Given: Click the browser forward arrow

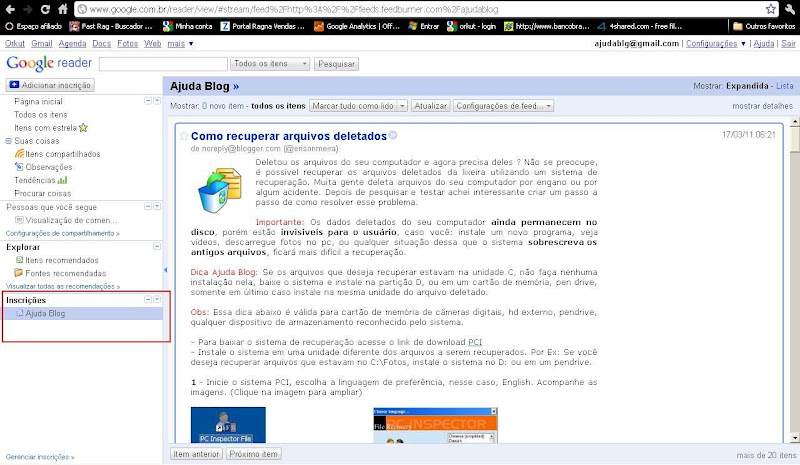Looking at the screenshot, I should (28, 9).
